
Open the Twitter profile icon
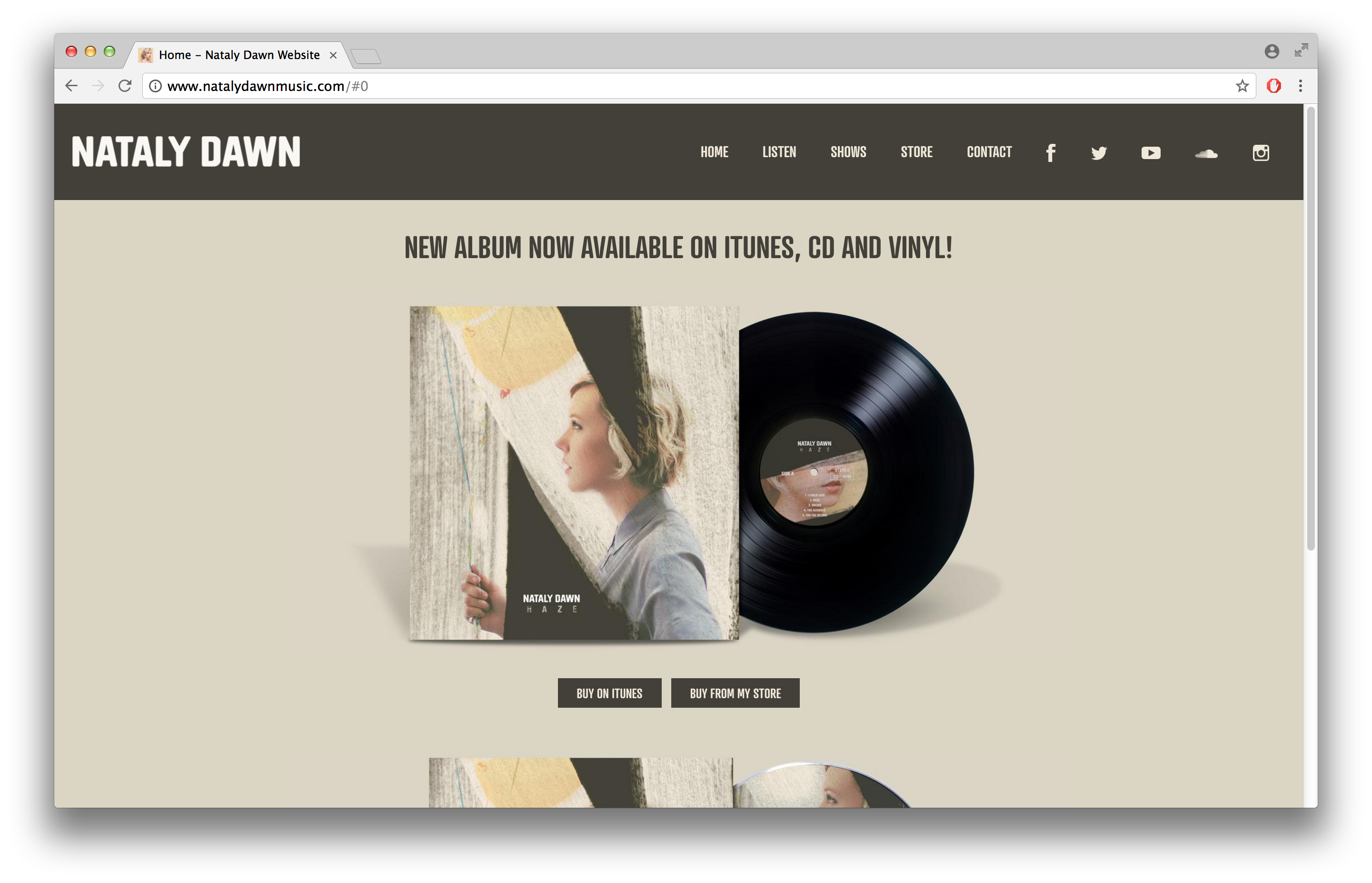(x=1099, y=153)
